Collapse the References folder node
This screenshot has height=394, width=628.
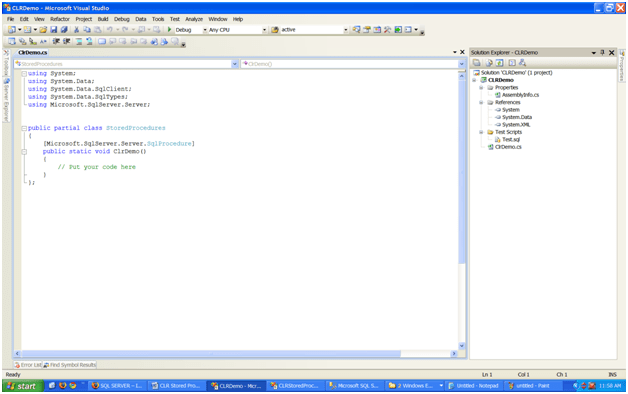pyautogui.click(x=481, y=103)
